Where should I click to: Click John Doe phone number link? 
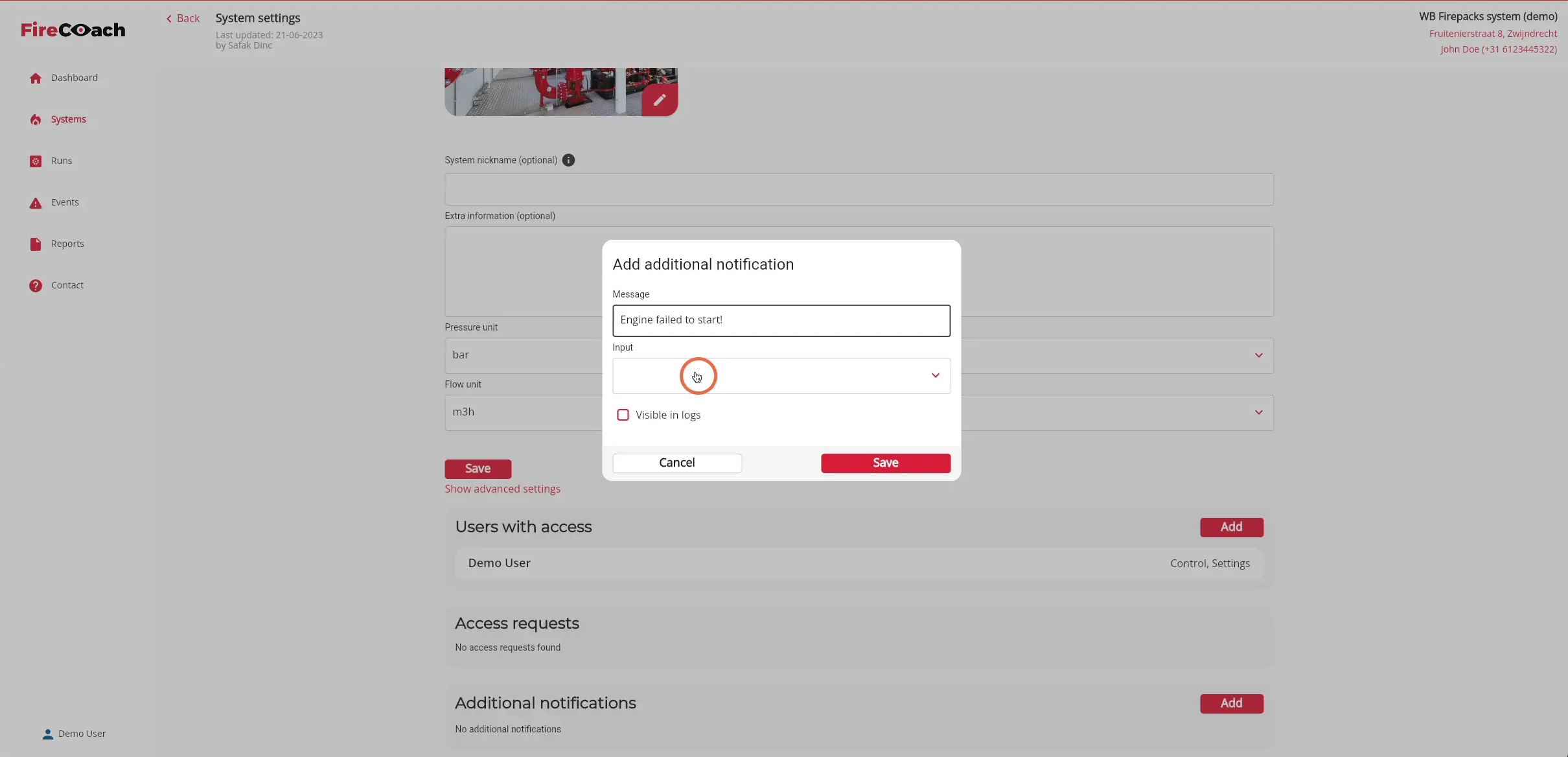(1498, 49)
